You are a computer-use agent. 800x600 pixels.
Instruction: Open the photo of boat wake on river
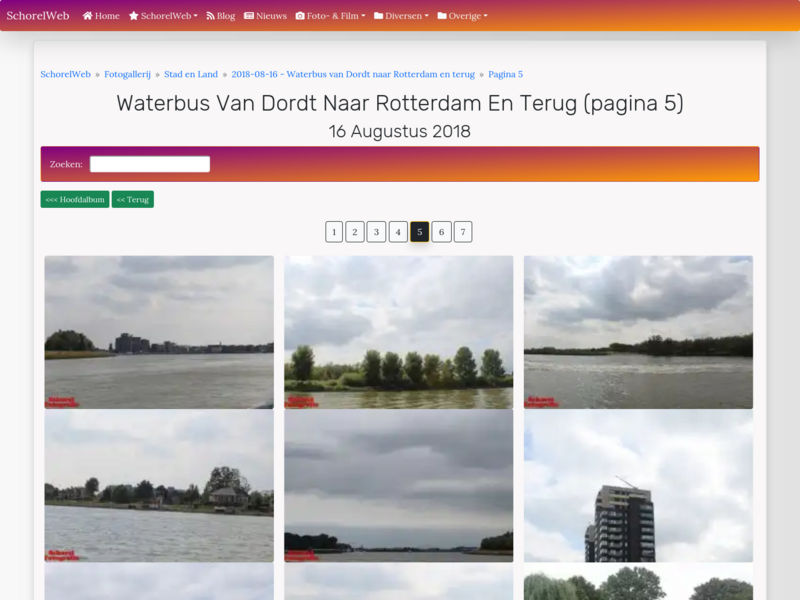638,332
